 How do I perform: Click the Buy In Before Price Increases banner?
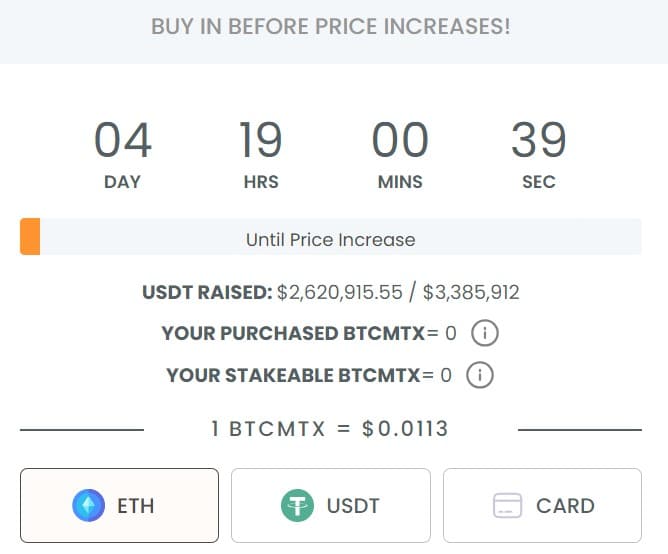pyautogui.click(x=331, y=27)
